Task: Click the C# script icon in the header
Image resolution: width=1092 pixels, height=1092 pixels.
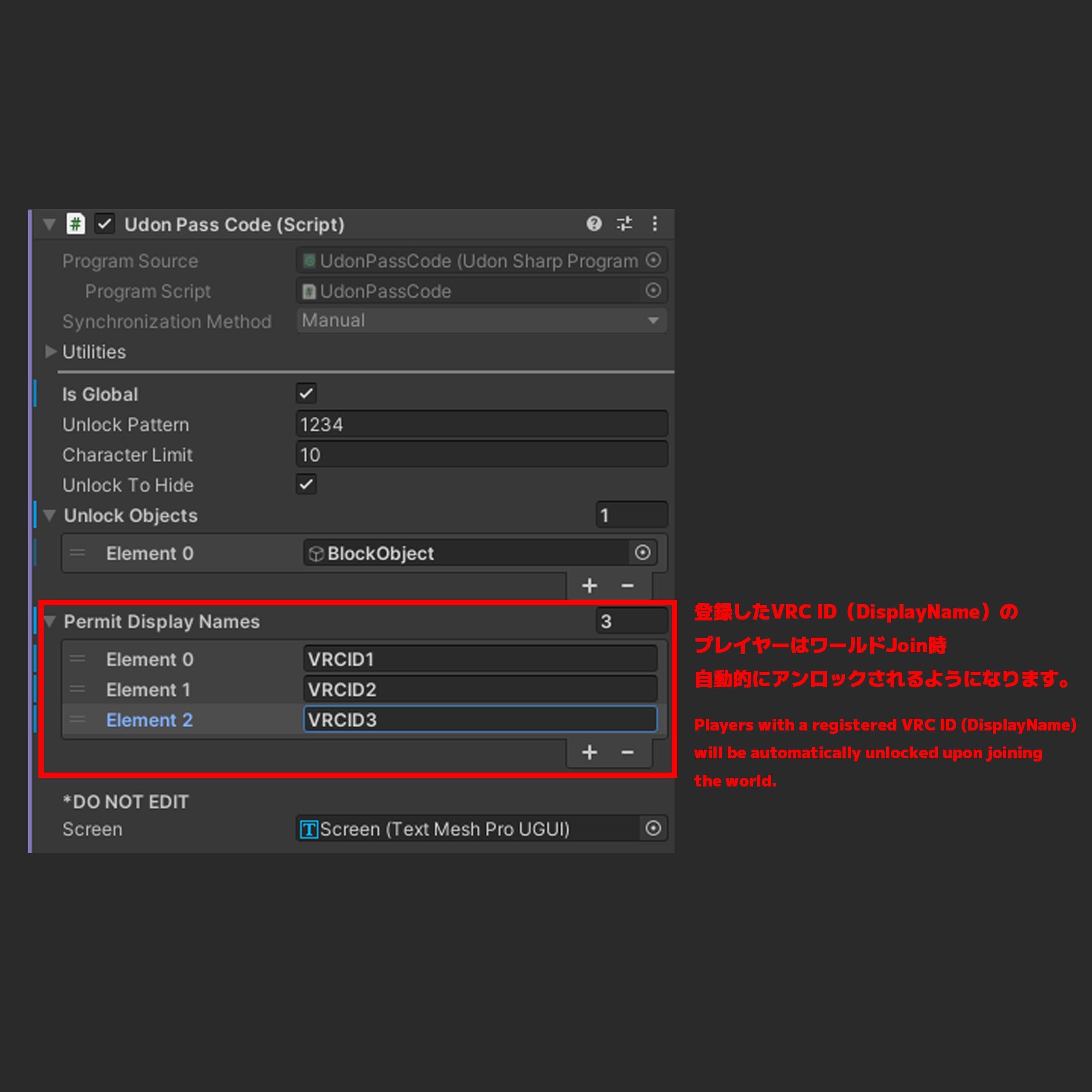Action: [x=76, y=224]
